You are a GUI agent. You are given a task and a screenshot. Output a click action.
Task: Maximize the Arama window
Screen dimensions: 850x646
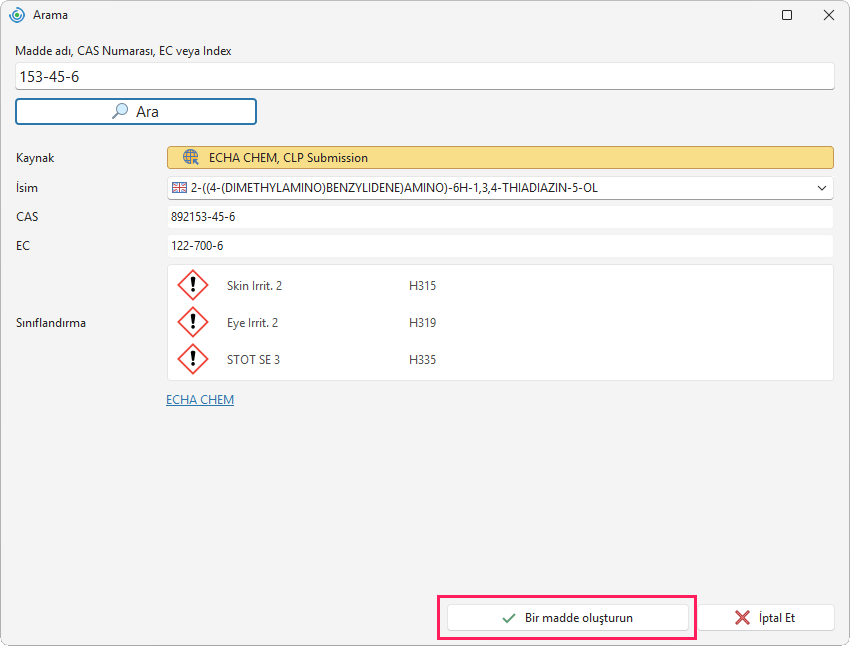(x=787, y=15)
